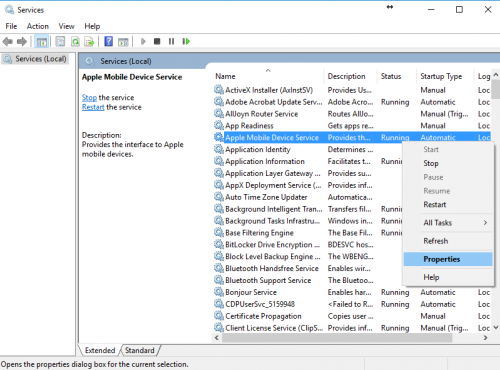Click the vertical scrollbar up arrow
The image size is (500, 370).
click(496, 75)
